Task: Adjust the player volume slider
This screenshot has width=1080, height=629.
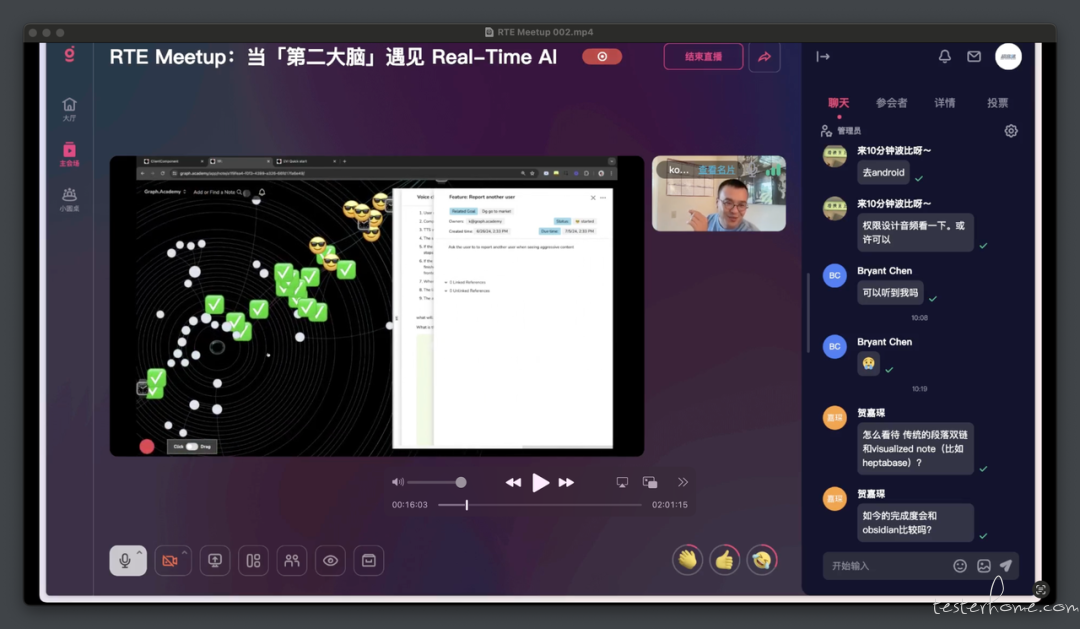Action: [437, 482]
